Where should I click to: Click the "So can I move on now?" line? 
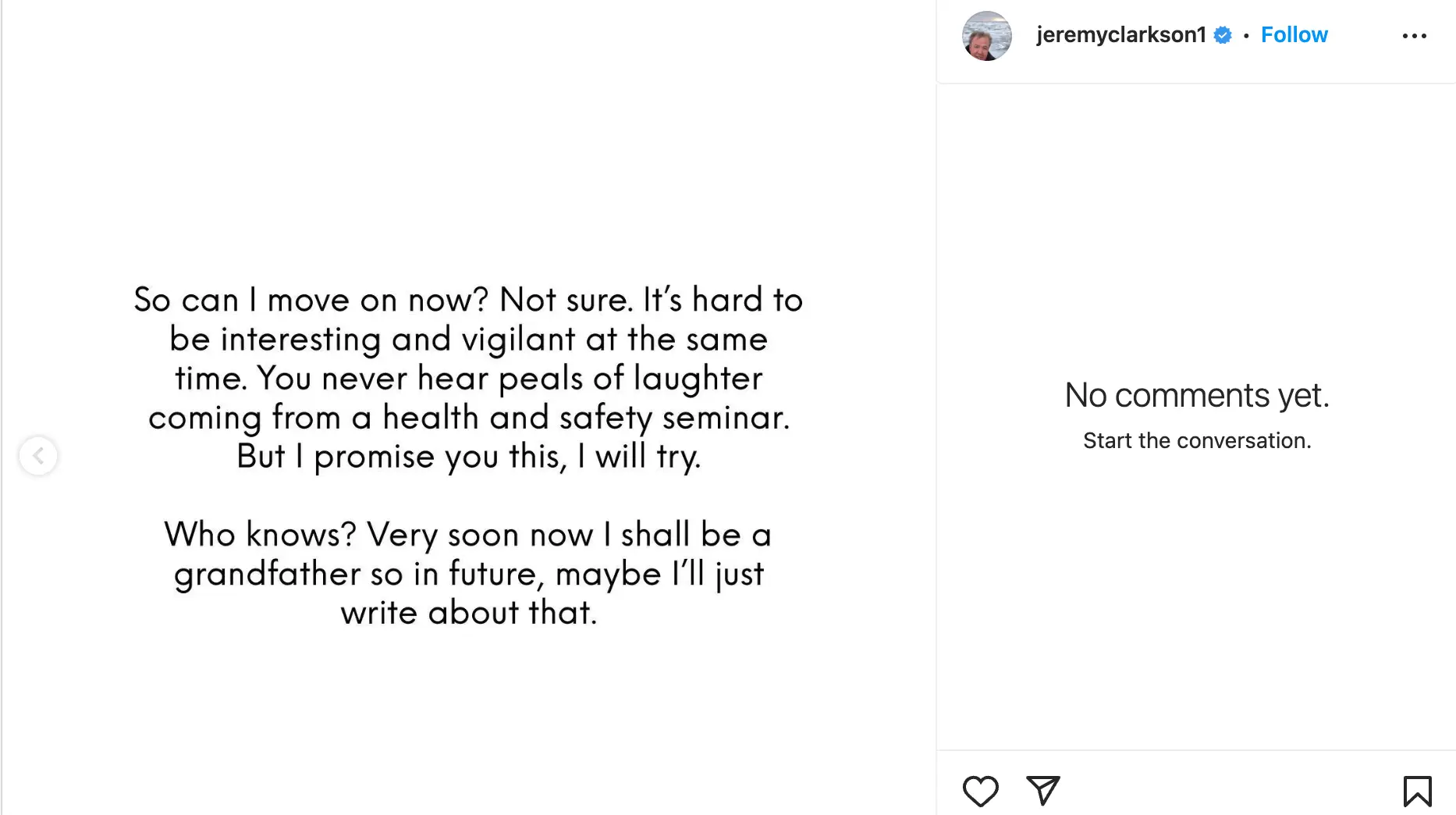pyautogui.click(x=468, y=300)
